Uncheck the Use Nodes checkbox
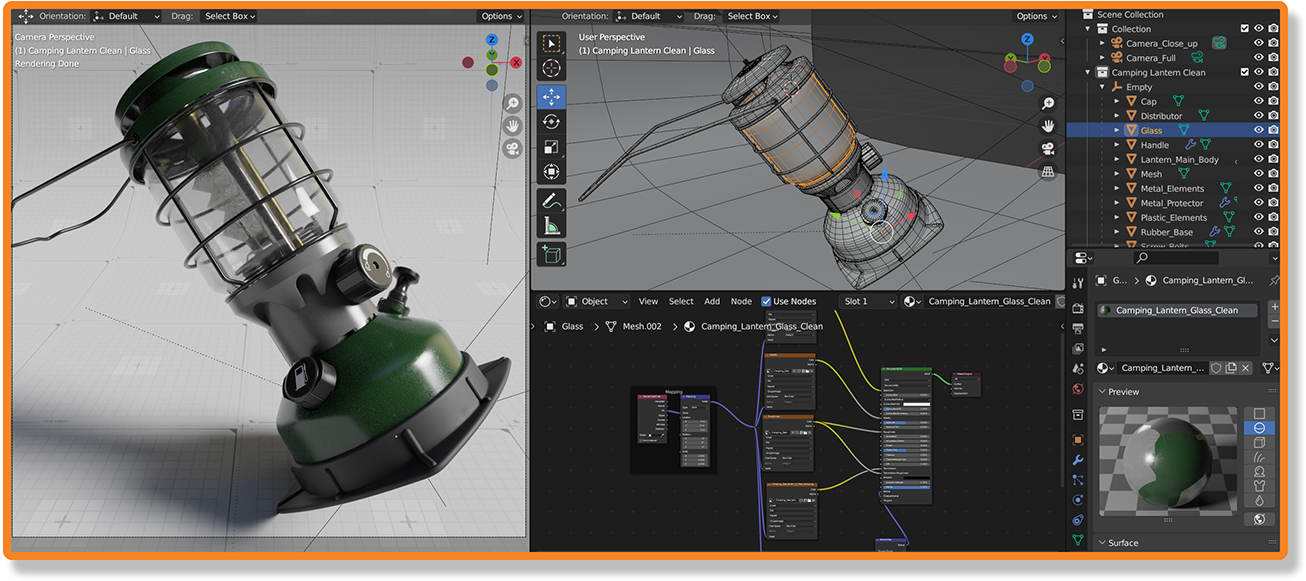 coord(766,301)
